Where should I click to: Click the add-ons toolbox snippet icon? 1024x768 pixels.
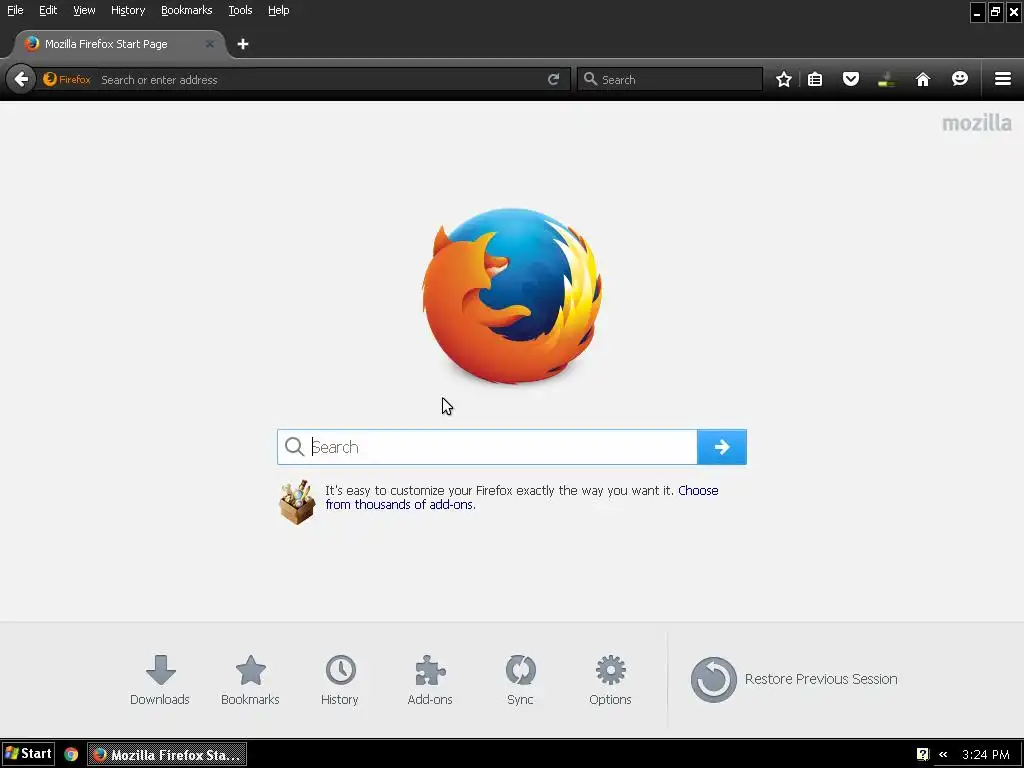coord(297,502)
